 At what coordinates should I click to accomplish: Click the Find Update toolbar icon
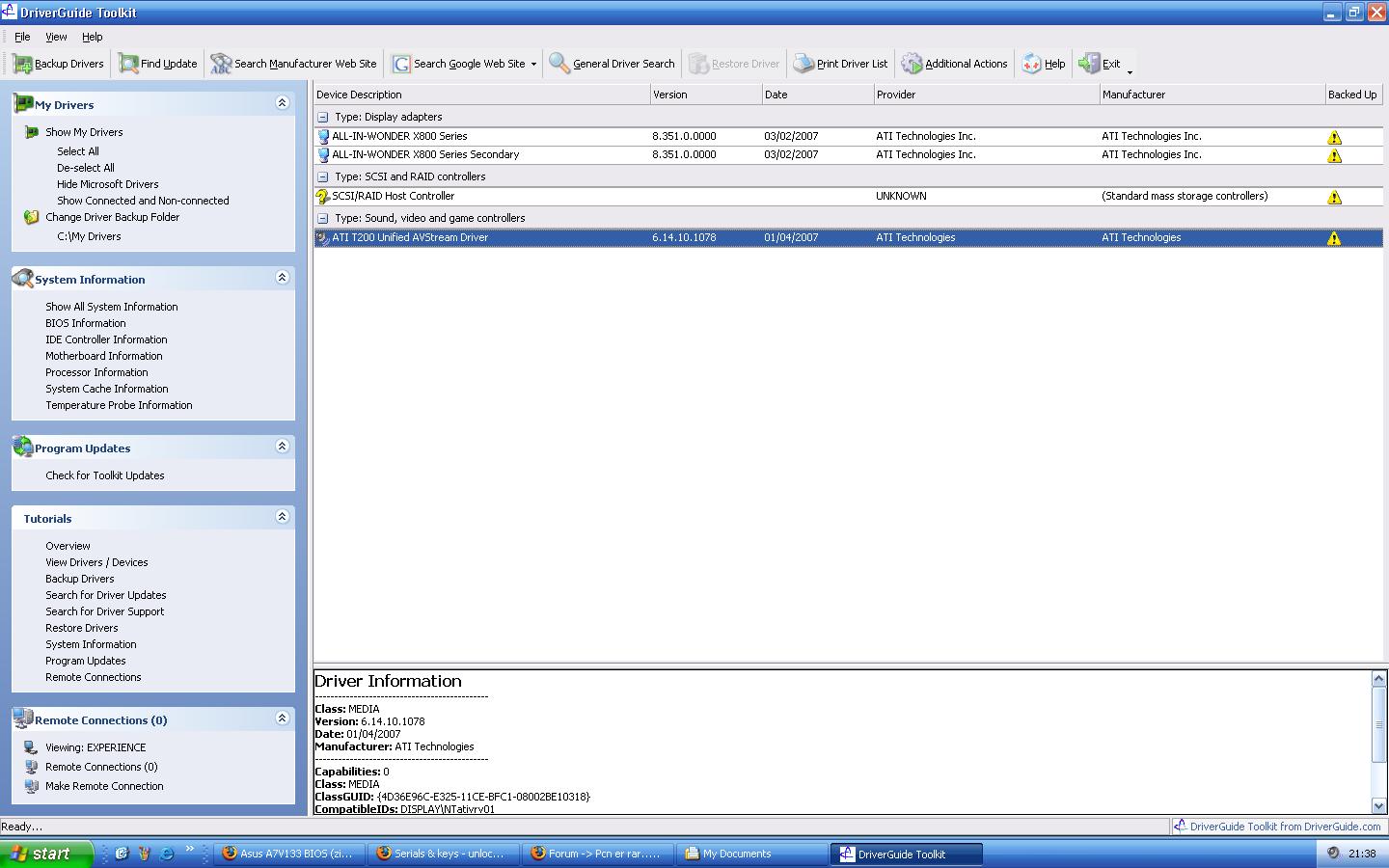(128, 64)
